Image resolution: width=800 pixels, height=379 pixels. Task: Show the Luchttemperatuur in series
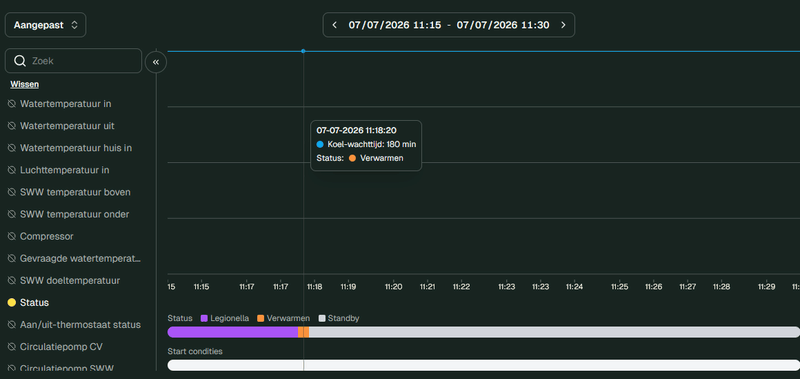(x=59, y=170)
